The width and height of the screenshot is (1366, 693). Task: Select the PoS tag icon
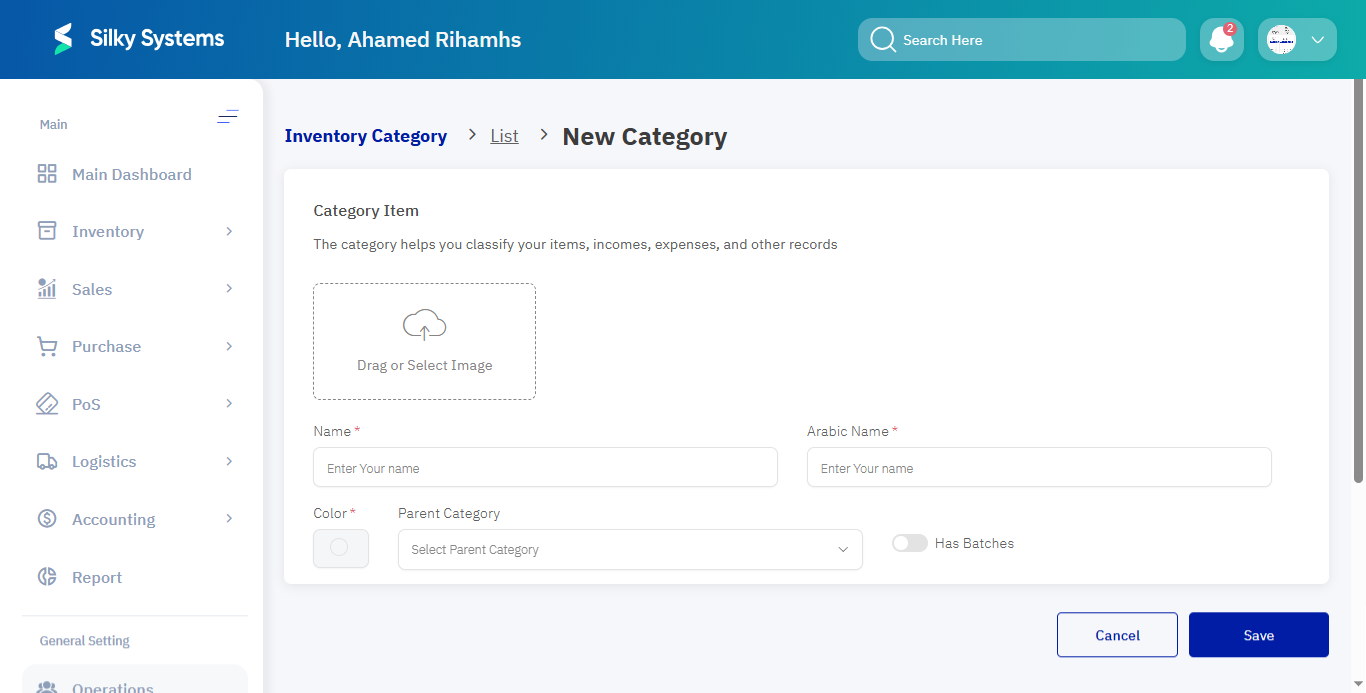(46, 403)
